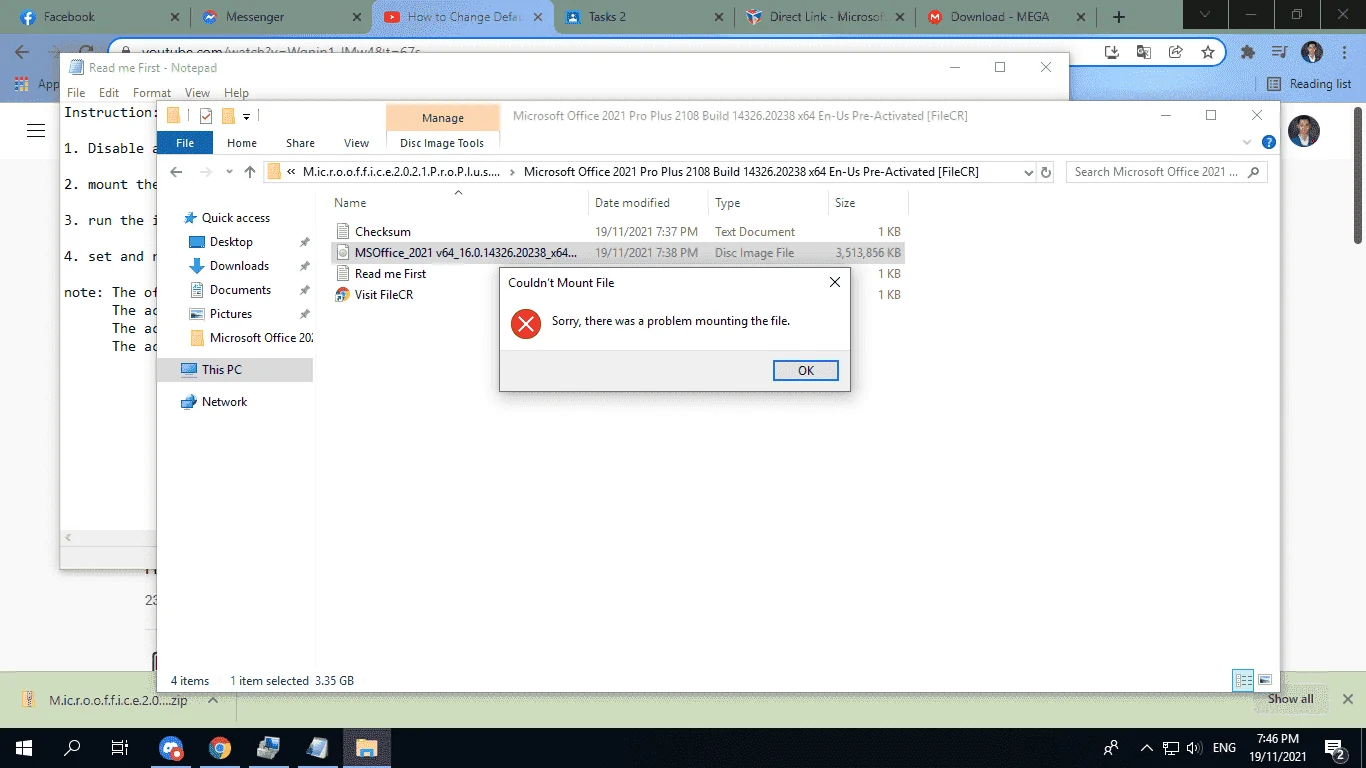Select the Read me First file in Explorer
The image size is (1366, 768).
pos(390,274)
